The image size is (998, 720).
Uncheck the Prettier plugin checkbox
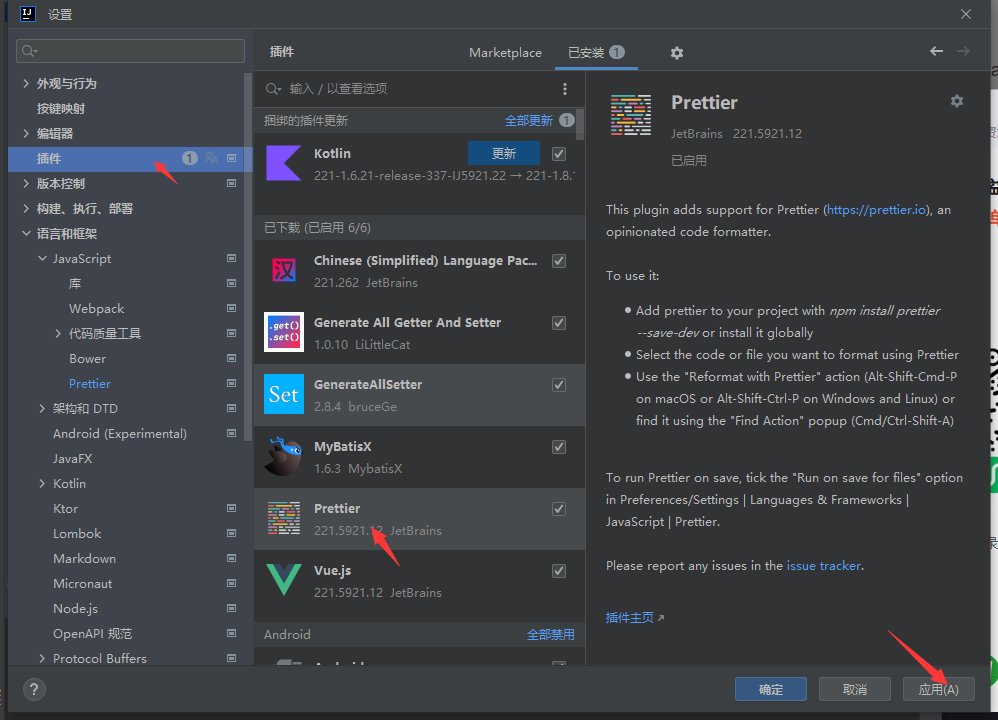point(559,509)
